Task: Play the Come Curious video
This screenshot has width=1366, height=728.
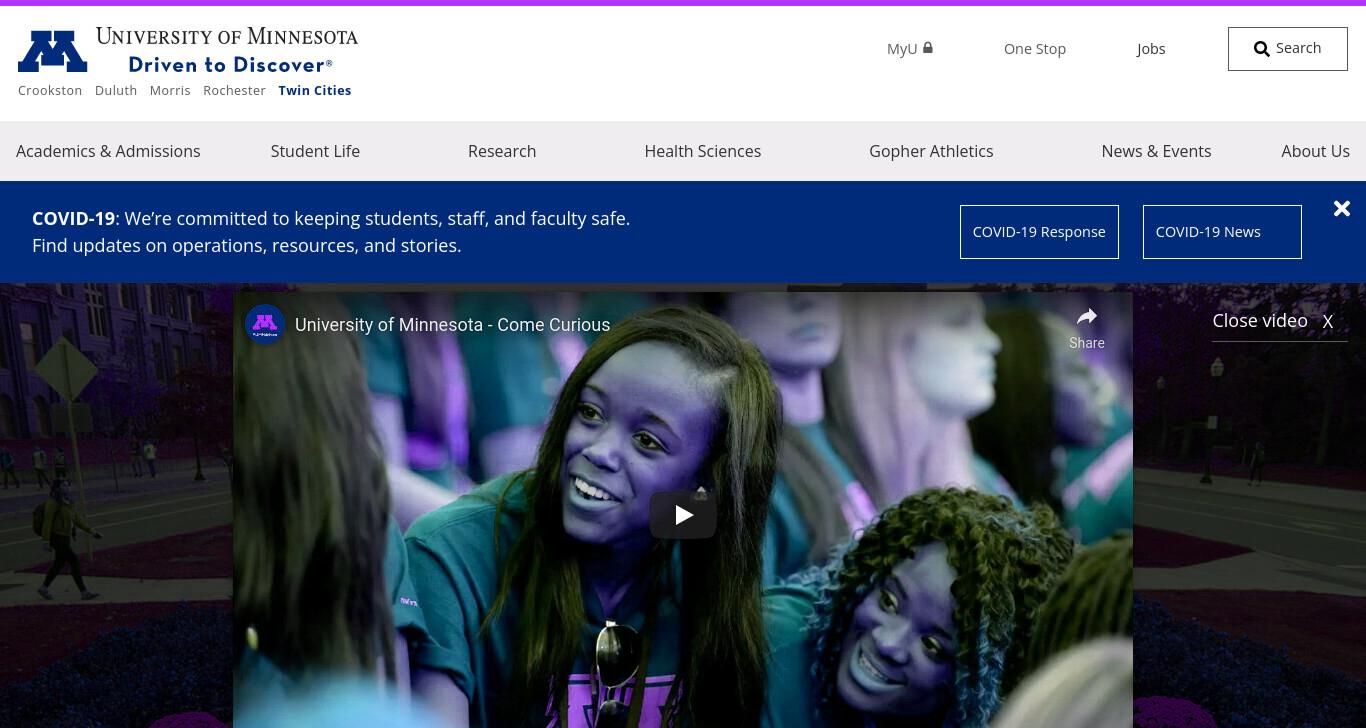Action: 683,515
